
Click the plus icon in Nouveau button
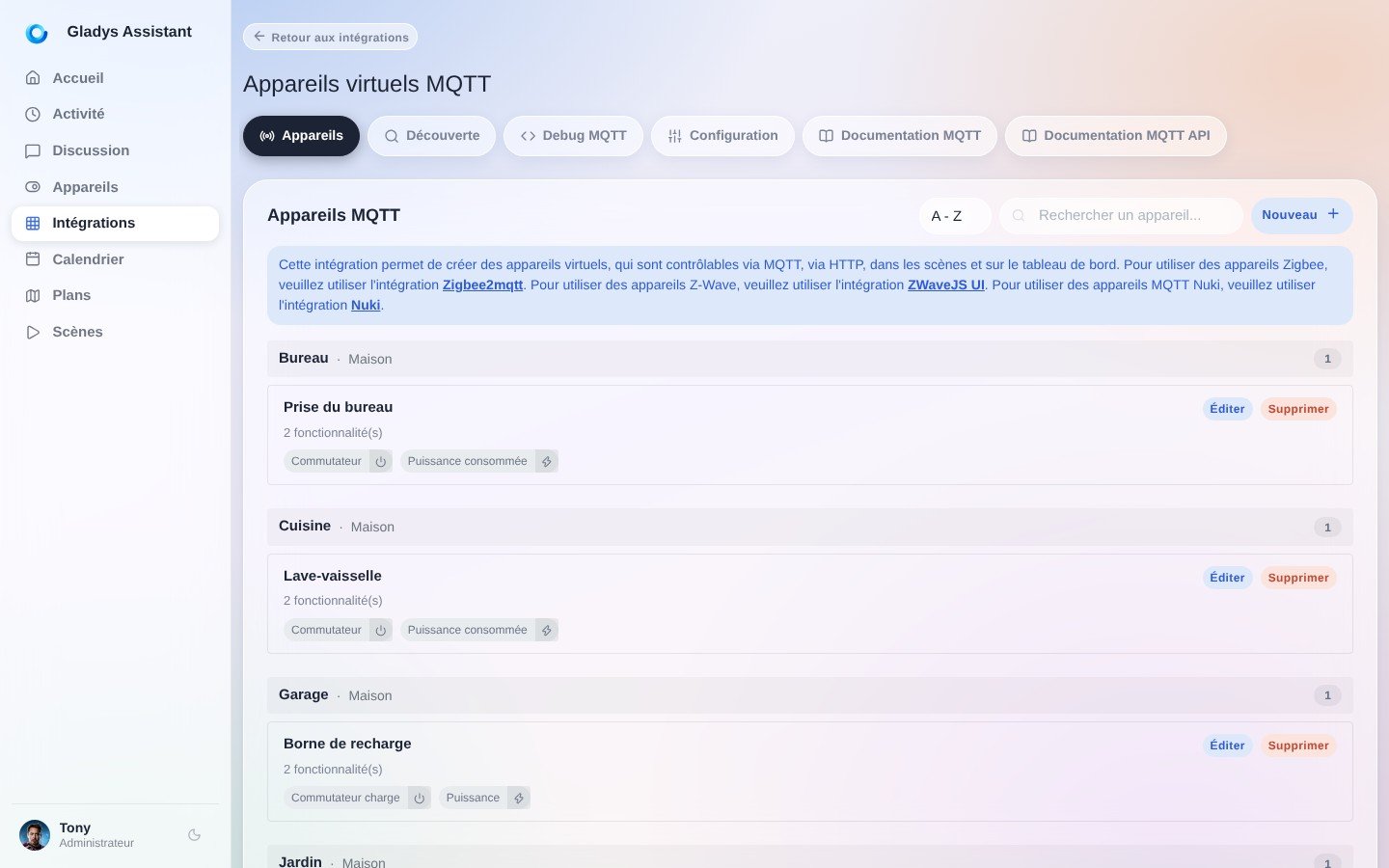(x=1333, y=214)
